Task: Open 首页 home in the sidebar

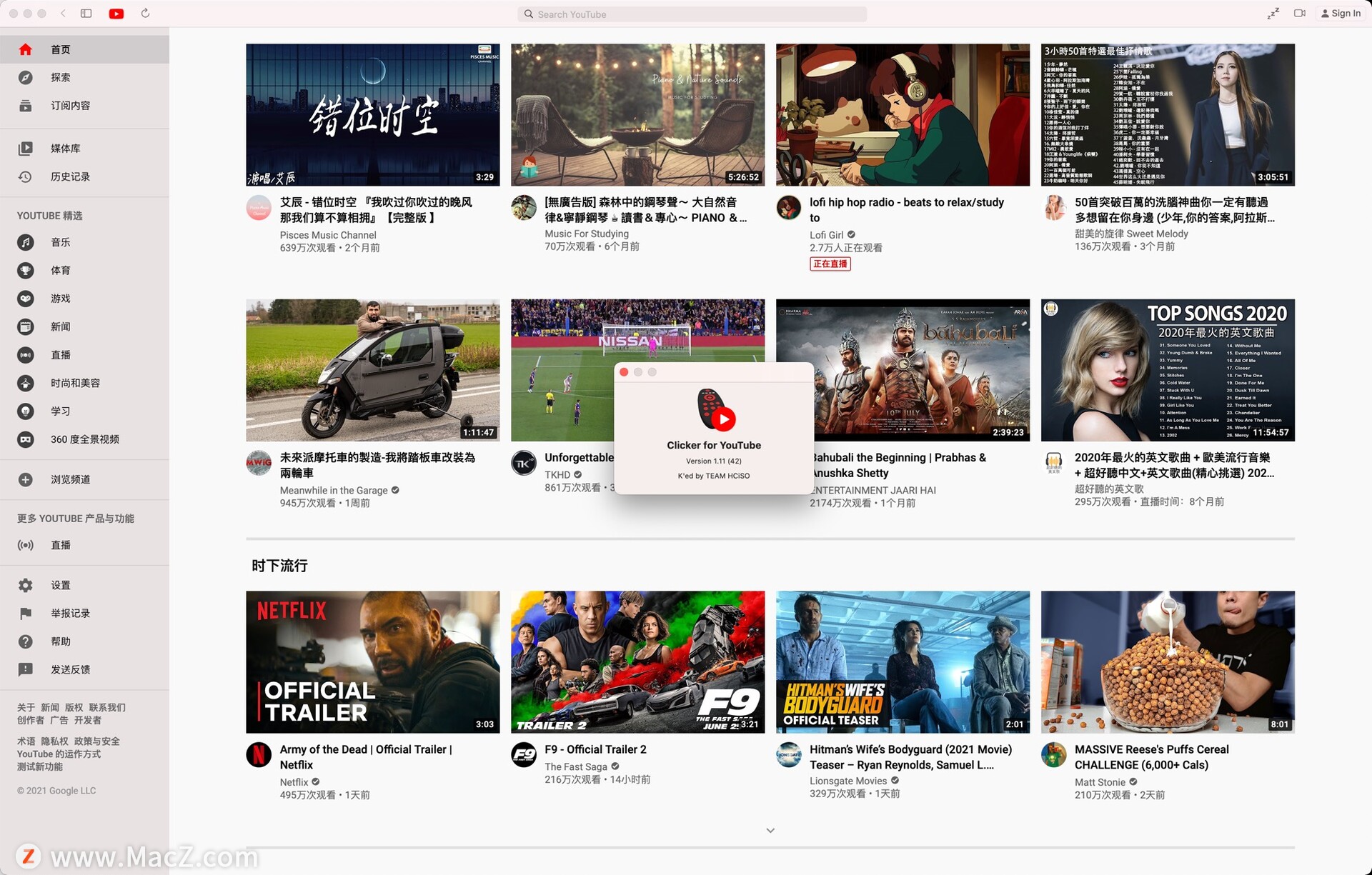Action: 84,49
